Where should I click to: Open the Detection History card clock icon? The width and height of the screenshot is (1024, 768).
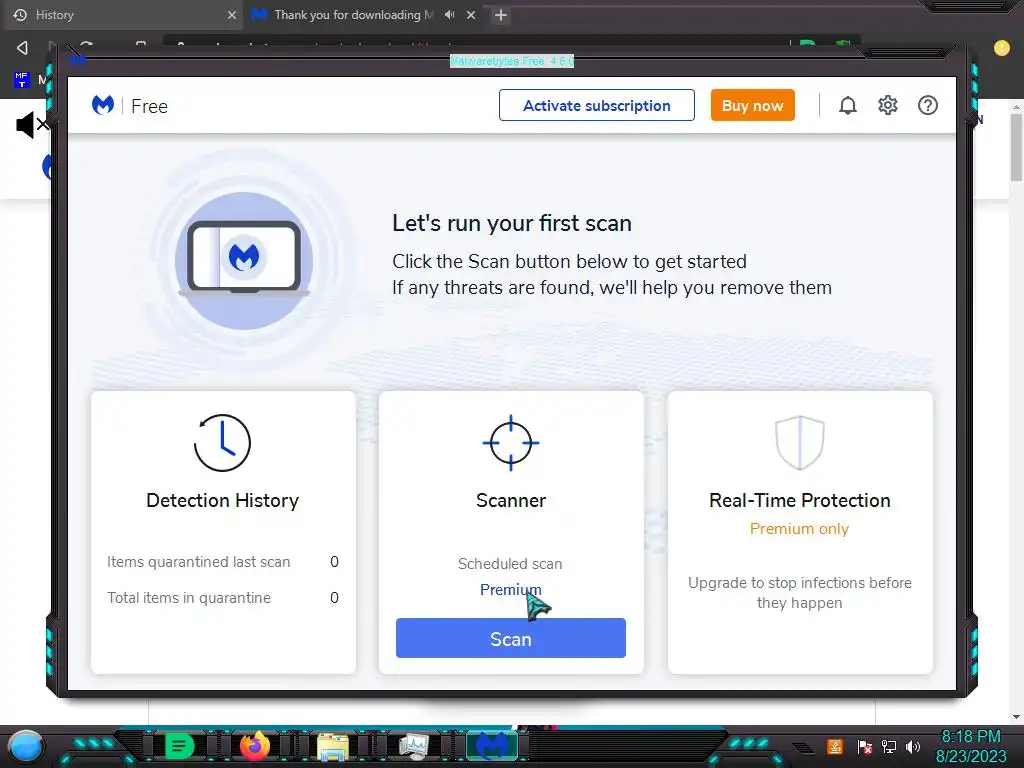222,443
